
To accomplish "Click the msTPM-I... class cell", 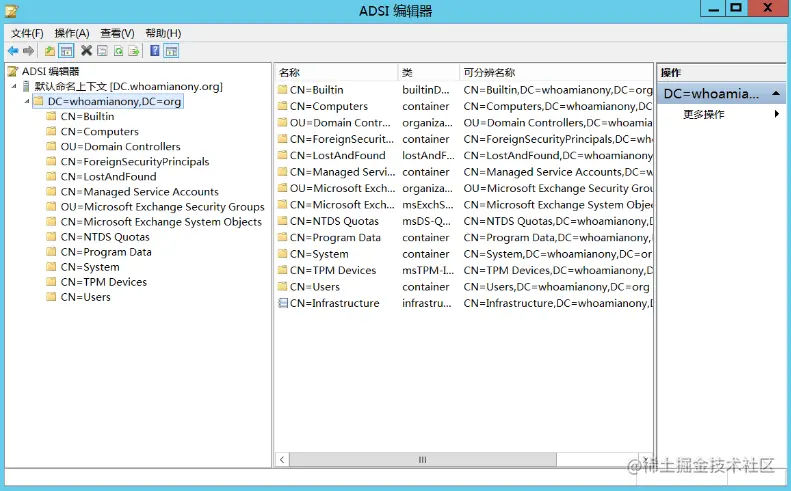I will 428,270.
